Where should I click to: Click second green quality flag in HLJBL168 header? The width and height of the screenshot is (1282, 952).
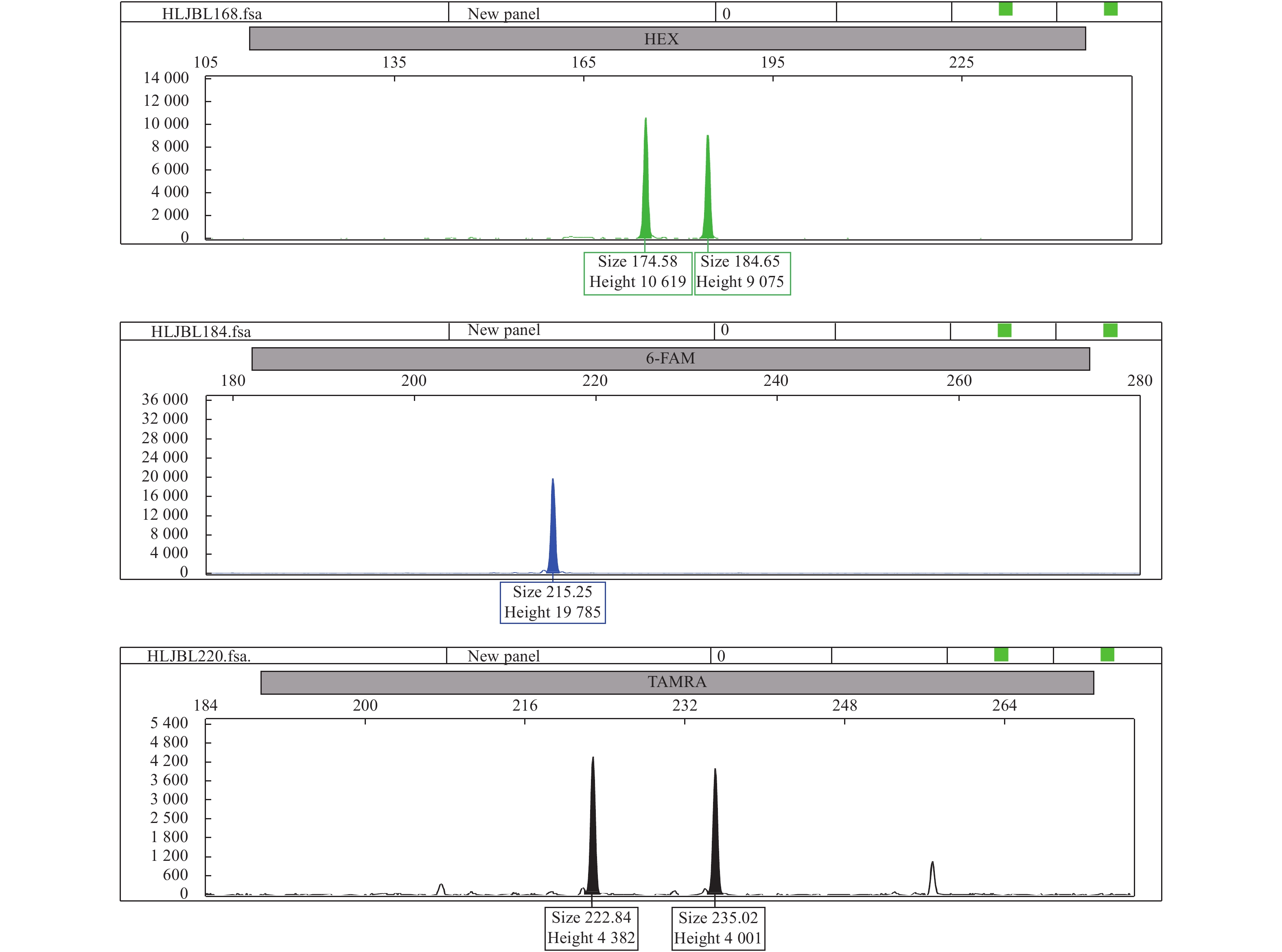1110,9
